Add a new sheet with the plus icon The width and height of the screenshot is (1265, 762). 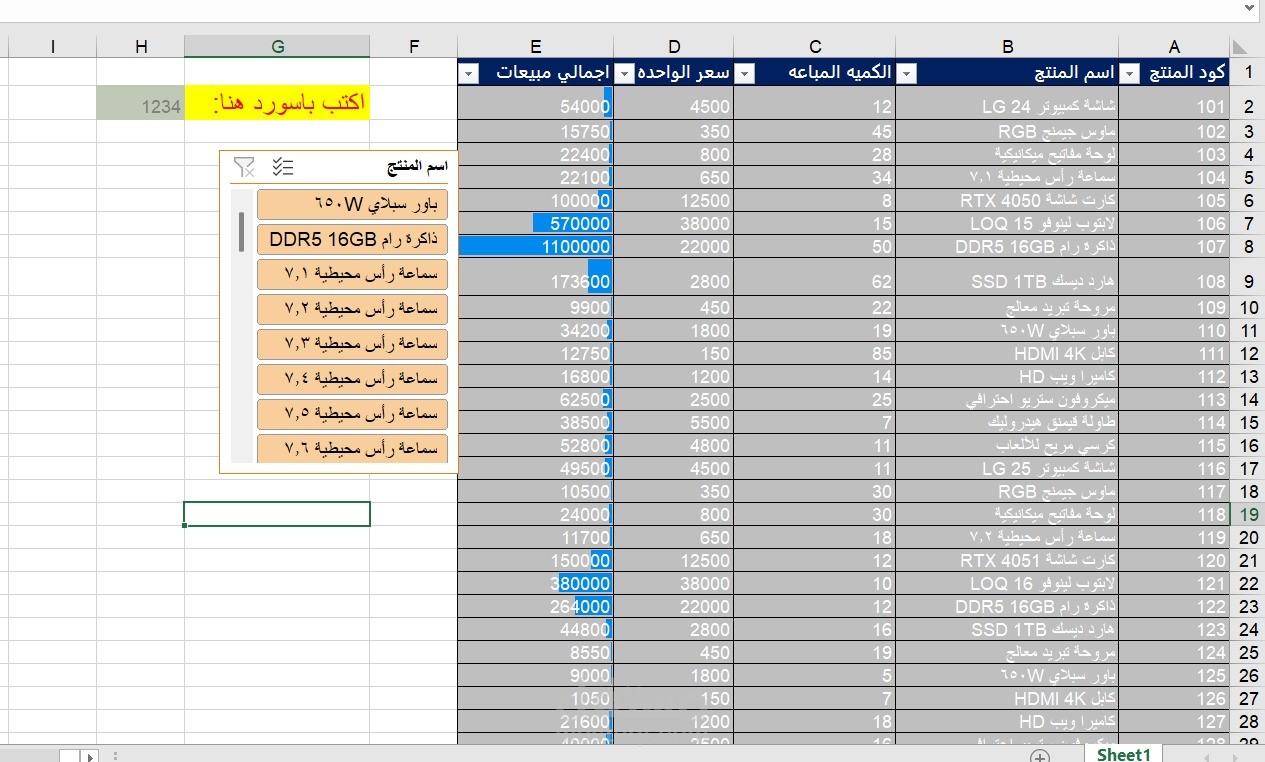(x=1040, y=756)
